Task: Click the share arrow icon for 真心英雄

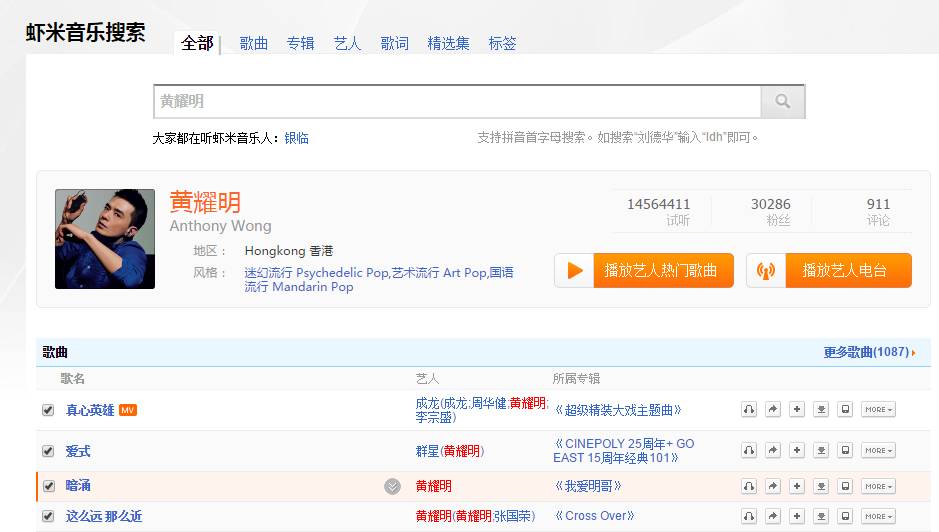Action: pyautogui.click(x=773, y=410)
